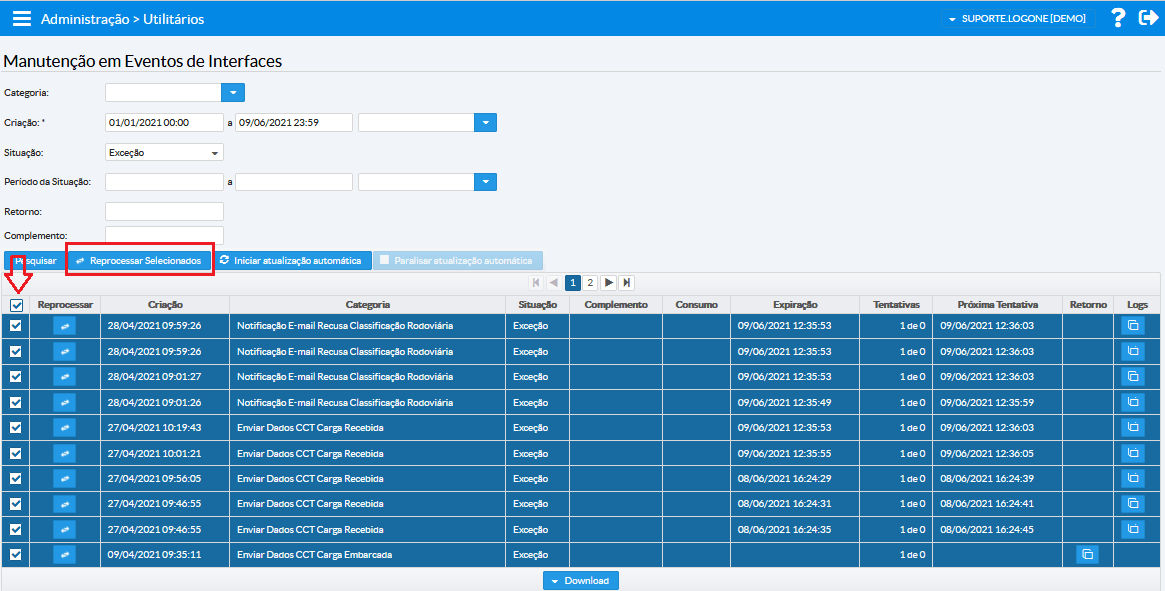Open the Situação dropdown showing Exceção
The height and width of the screenshot is (591, 1165).
164,153
